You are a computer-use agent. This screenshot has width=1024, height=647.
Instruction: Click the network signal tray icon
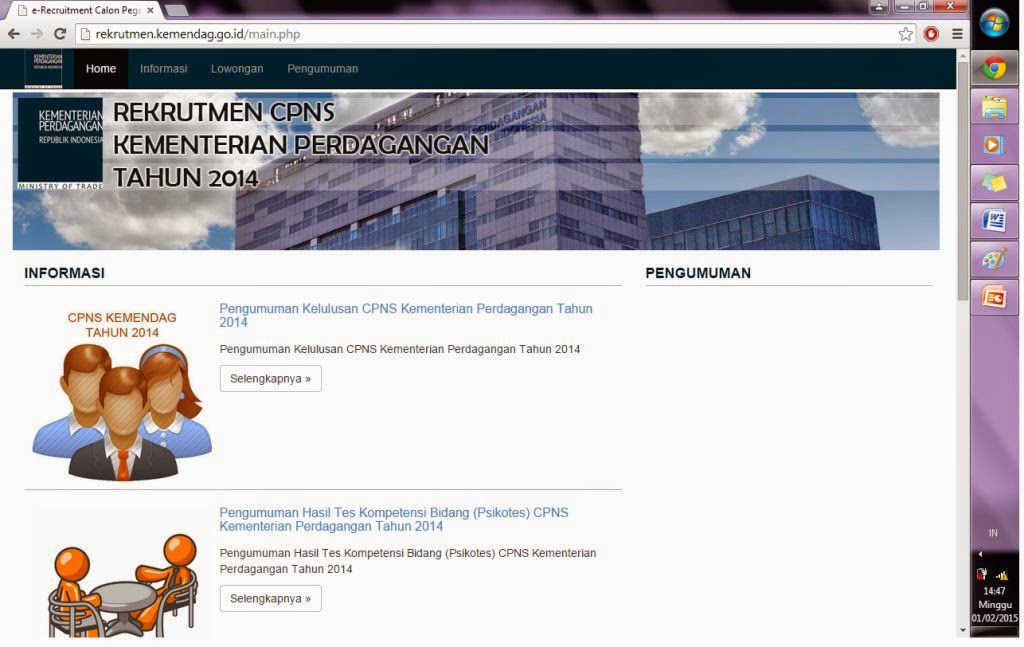tap(1002, 575)
